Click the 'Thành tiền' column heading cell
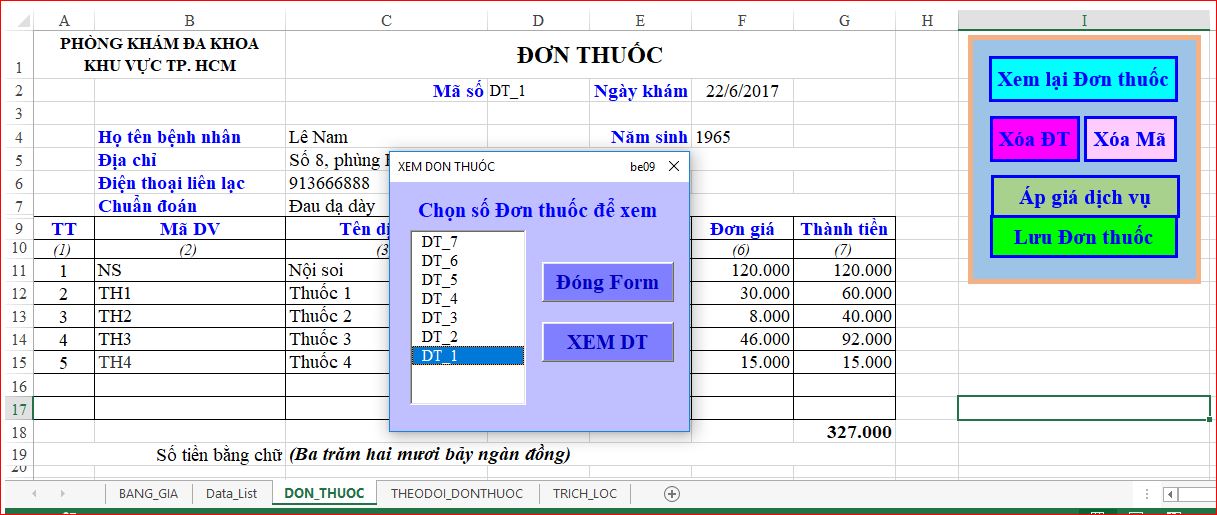The width and height of the screenshot is (1217, 515). click(844, 229)
